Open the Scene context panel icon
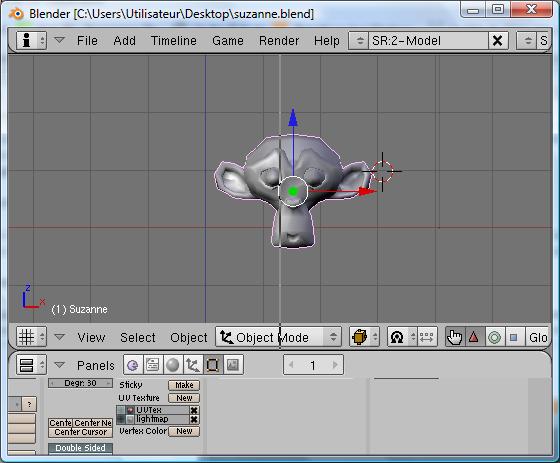The image size is (560, 463). point(233,365)
